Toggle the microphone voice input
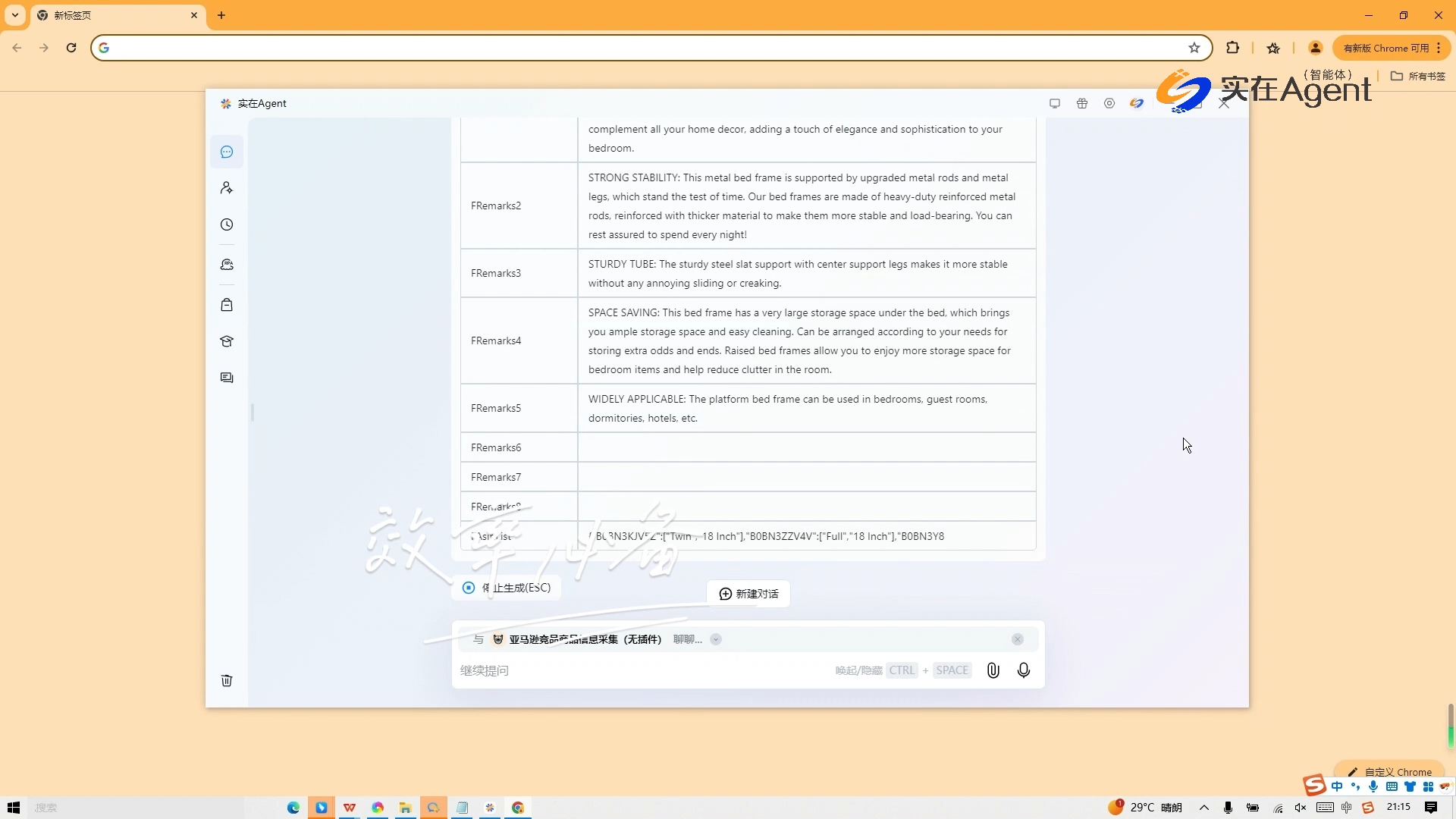 coord(1024,670)
